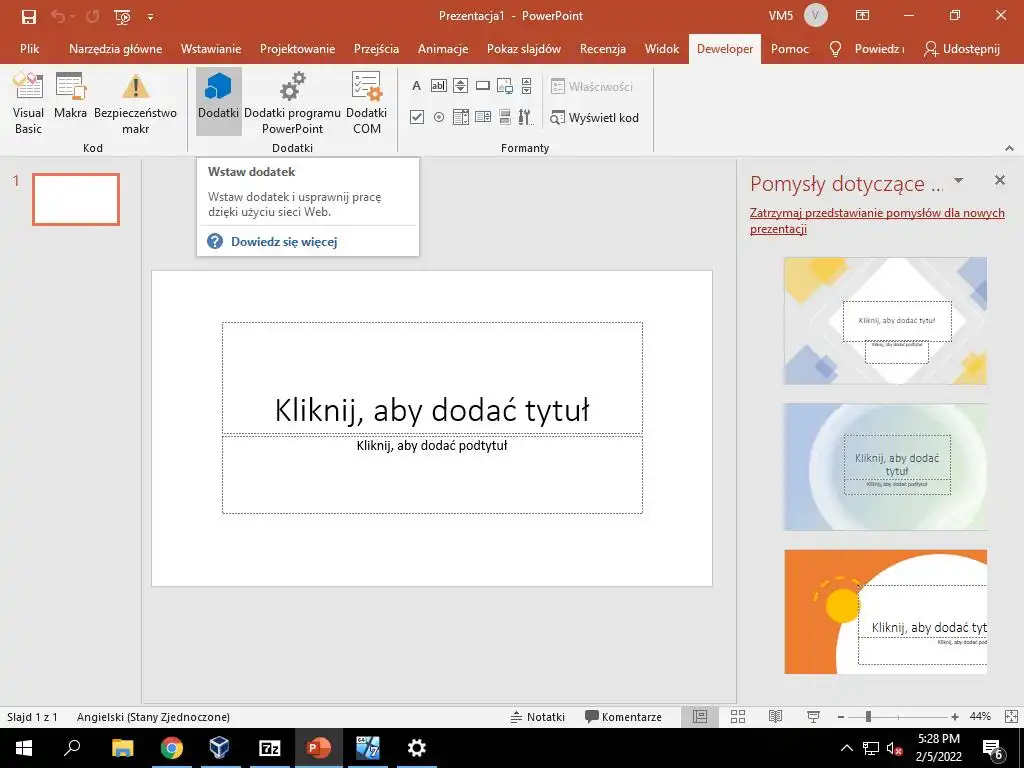The width and height of the screenshot is (1024, 768).
Task: Start slideshow from beginning in quick access
Action: tap(122, 16)
